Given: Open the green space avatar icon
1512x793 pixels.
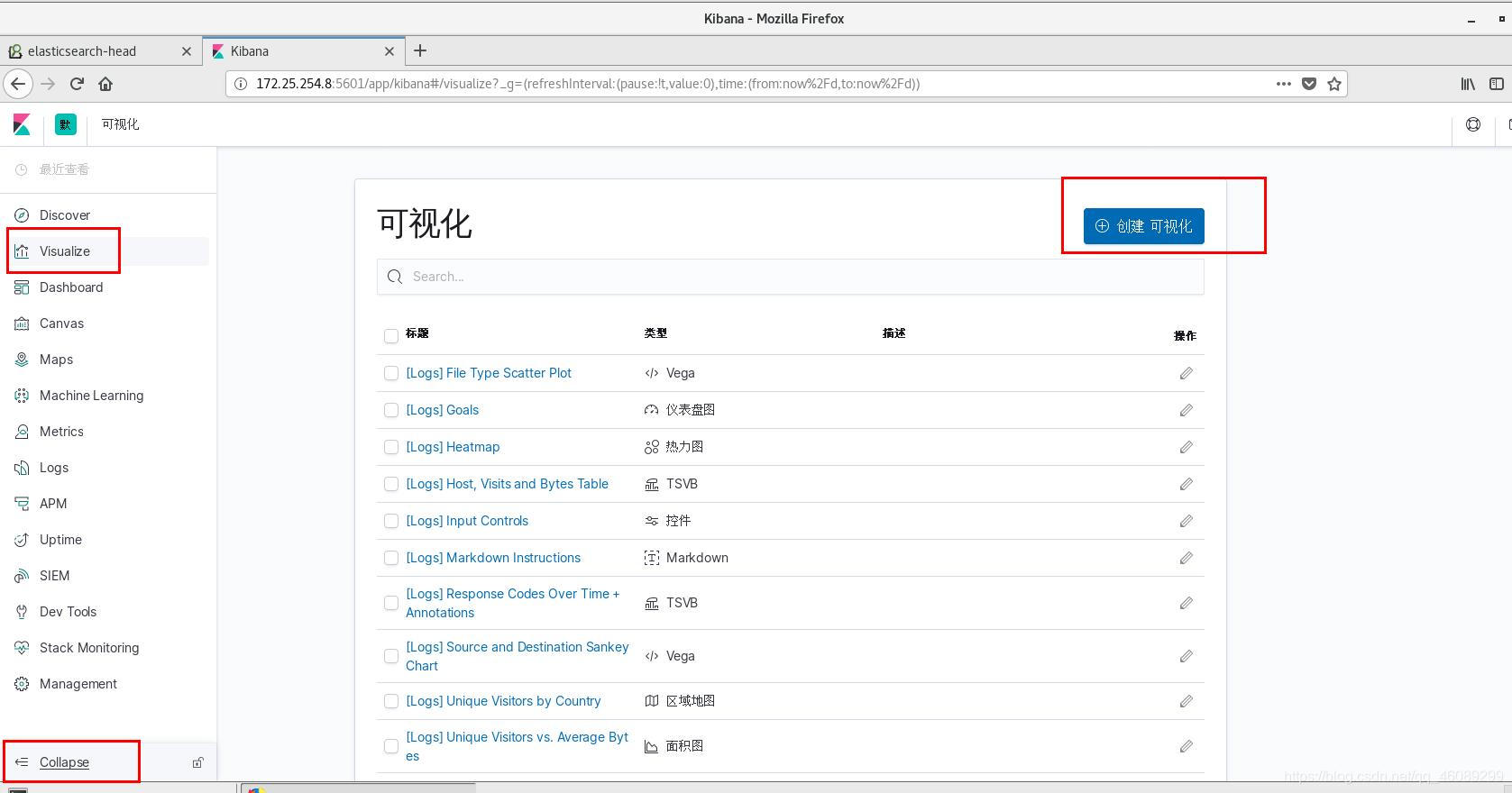Looking at the screenshot, I should (66, 124).
